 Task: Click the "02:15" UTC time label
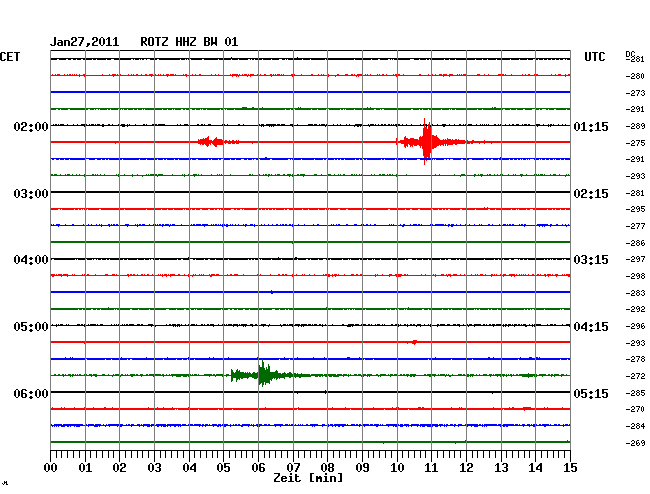(x=591, y=194)
